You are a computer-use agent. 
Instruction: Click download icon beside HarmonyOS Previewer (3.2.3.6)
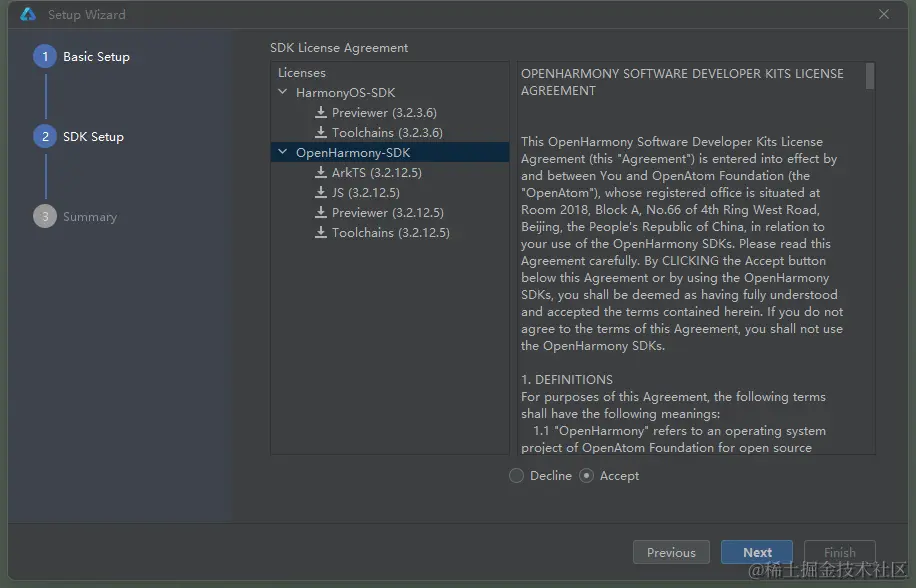pos(321,112)
